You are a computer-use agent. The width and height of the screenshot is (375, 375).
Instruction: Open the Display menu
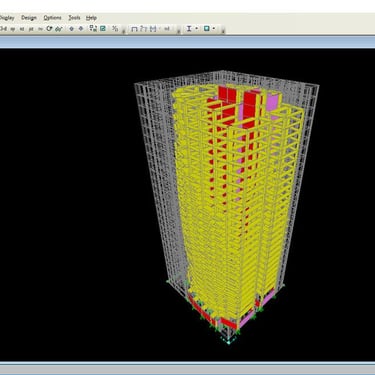click(7, 18)
